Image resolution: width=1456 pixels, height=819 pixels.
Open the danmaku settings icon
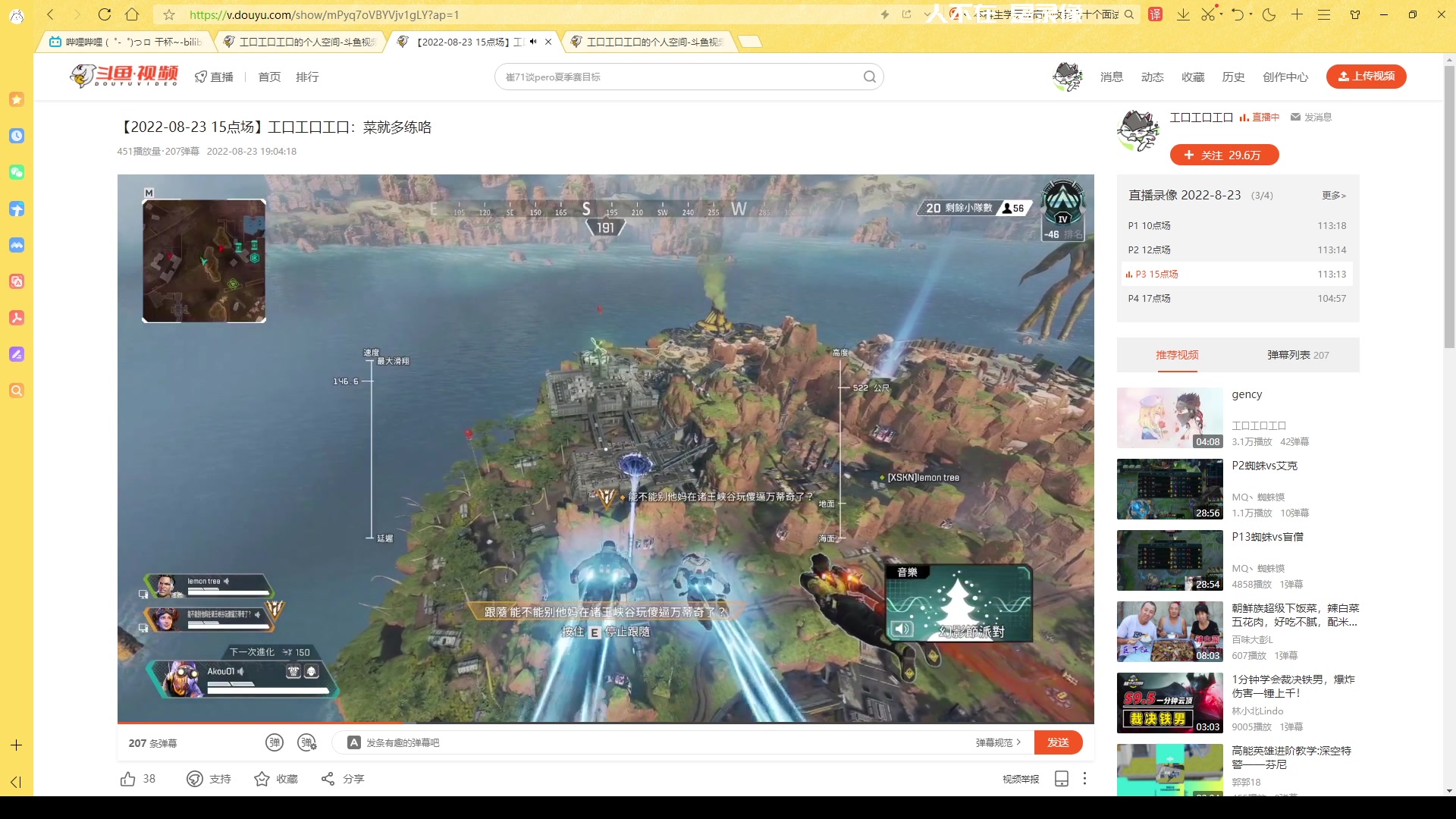tap(307, 742)
